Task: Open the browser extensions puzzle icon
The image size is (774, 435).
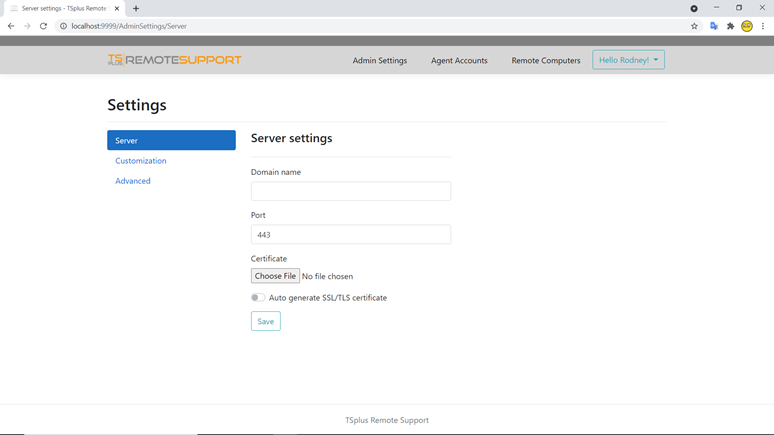Action: tap(730, 26)
